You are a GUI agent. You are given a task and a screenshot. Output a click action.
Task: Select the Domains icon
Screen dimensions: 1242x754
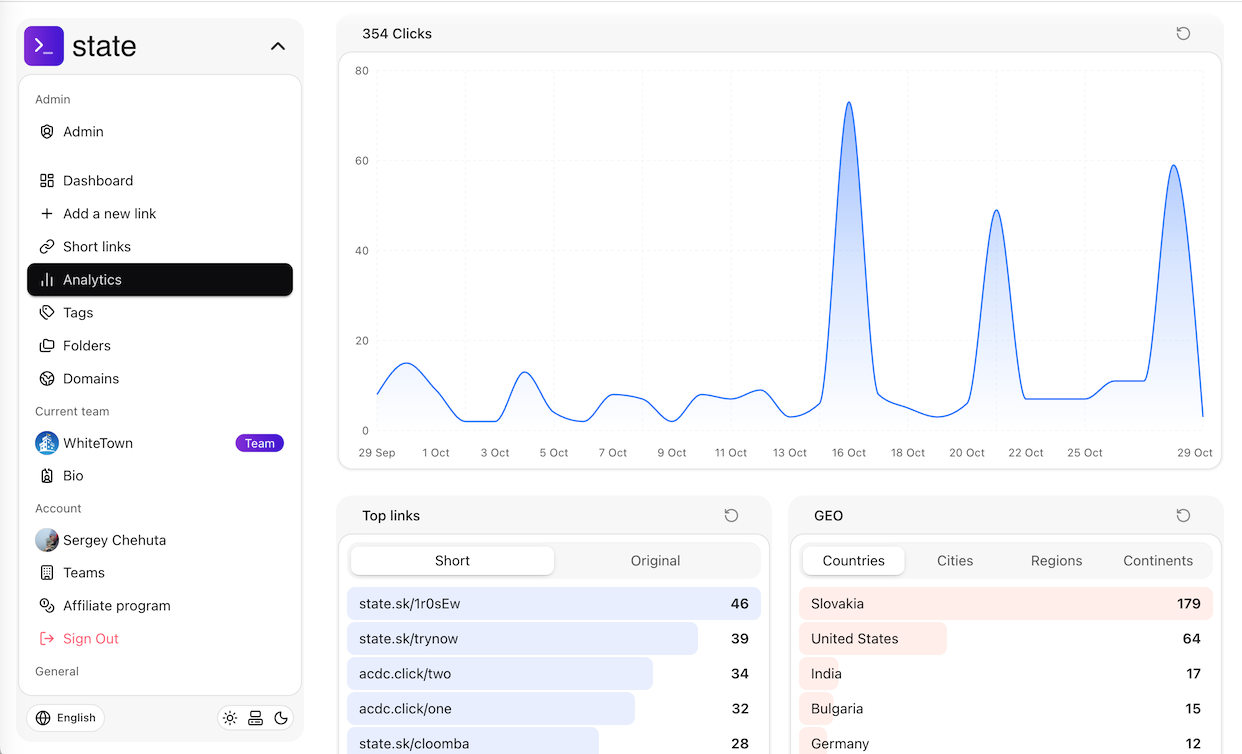tap(46, 378)
